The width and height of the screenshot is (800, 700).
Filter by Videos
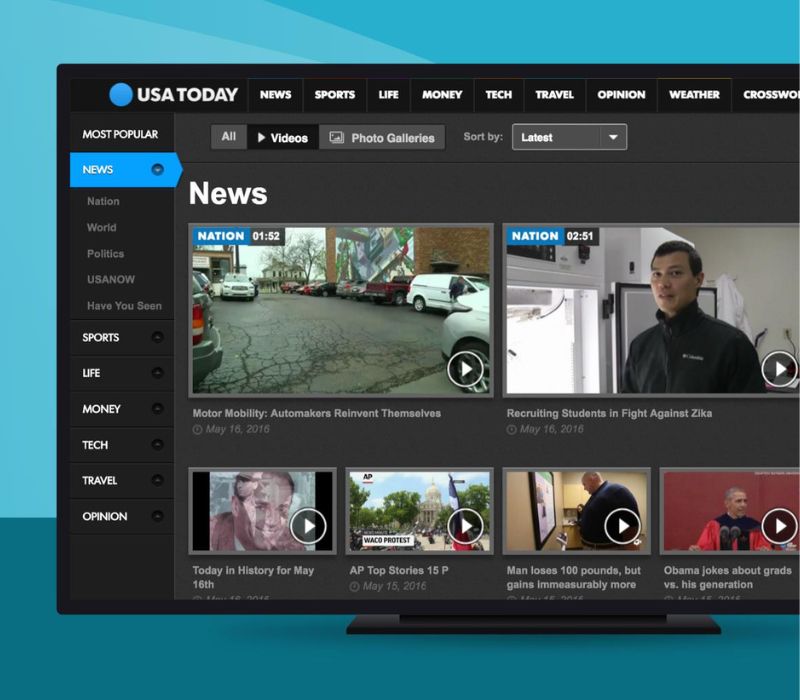[x=283, y=137]
